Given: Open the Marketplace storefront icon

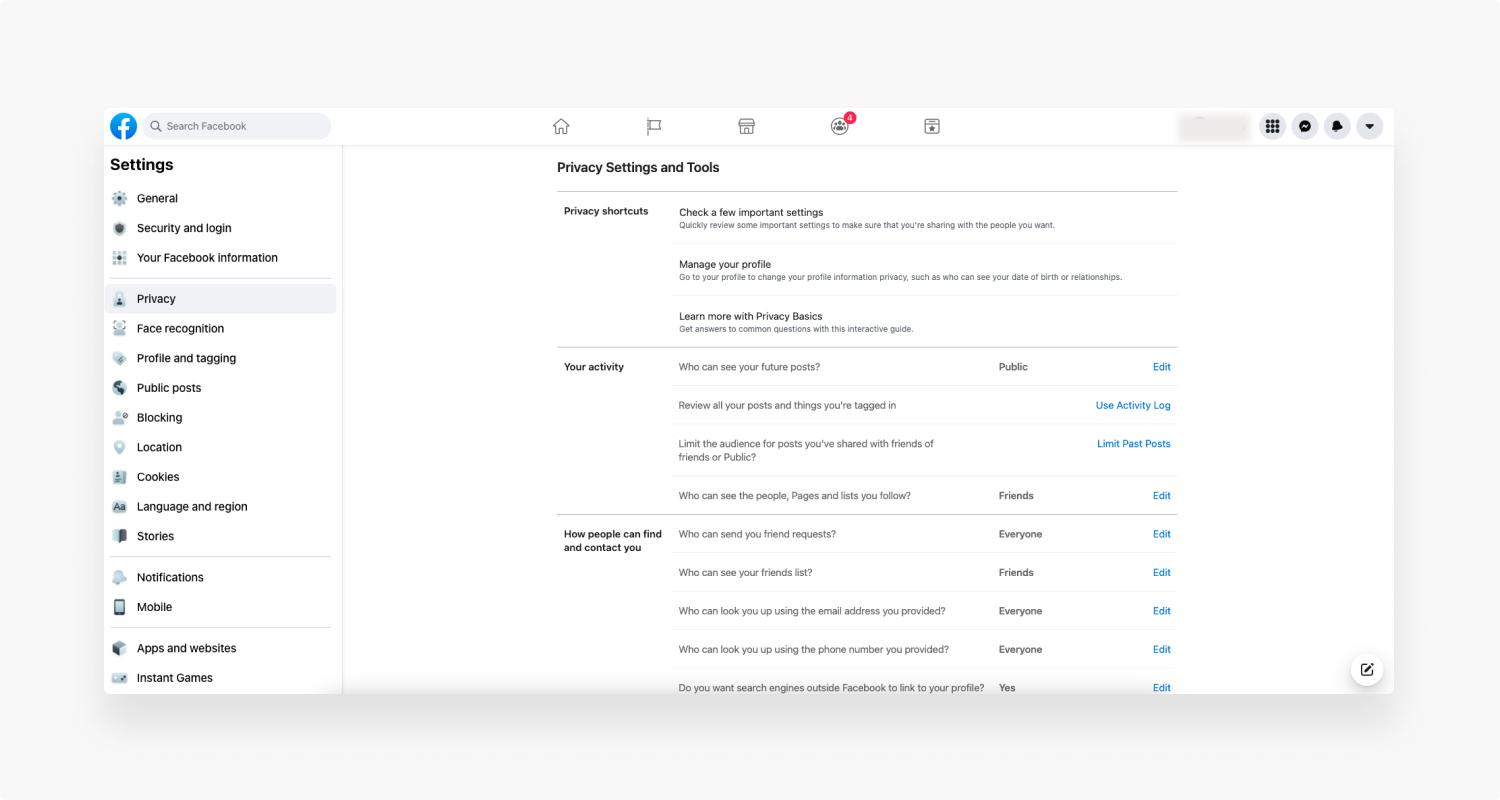Looking at the screenshot, I should pos(746,126).
